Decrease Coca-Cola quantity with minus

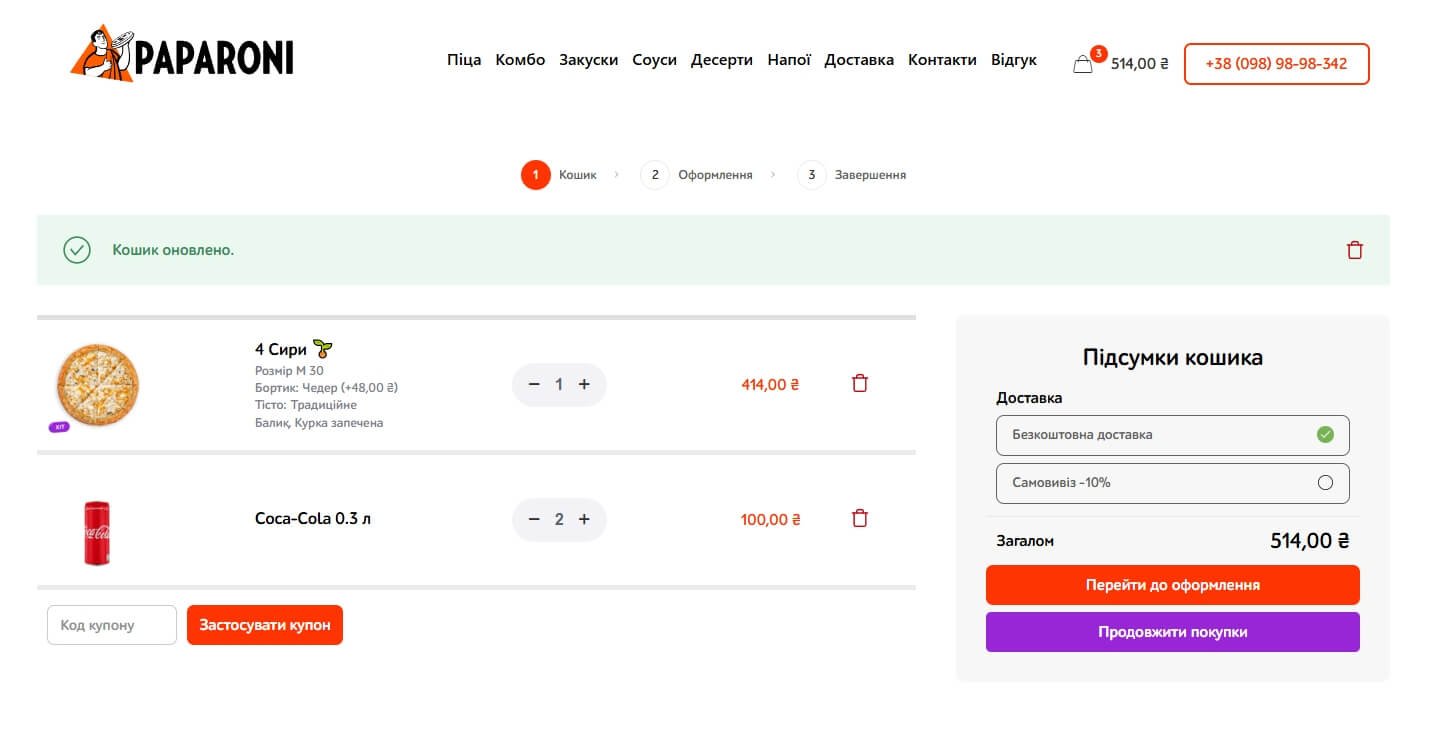pos(534,519)
